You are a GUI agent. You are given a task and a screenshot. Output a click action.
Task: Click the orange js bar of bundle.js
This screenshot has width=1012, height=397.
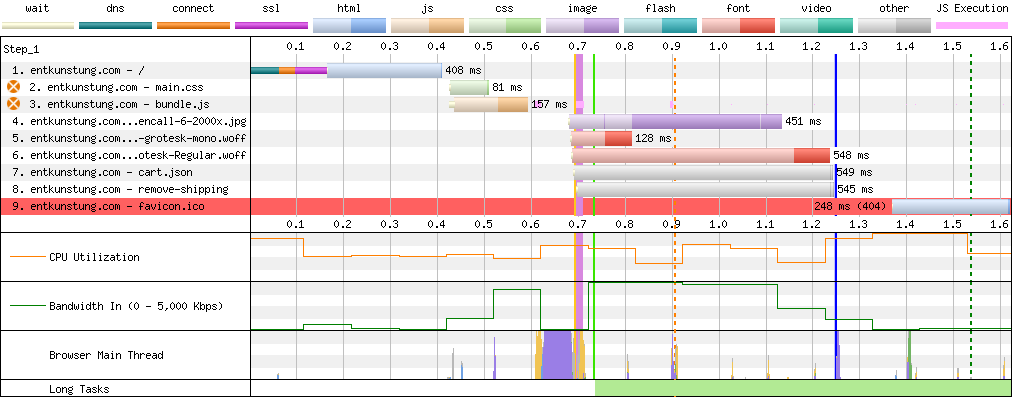(x=491, y=105)
